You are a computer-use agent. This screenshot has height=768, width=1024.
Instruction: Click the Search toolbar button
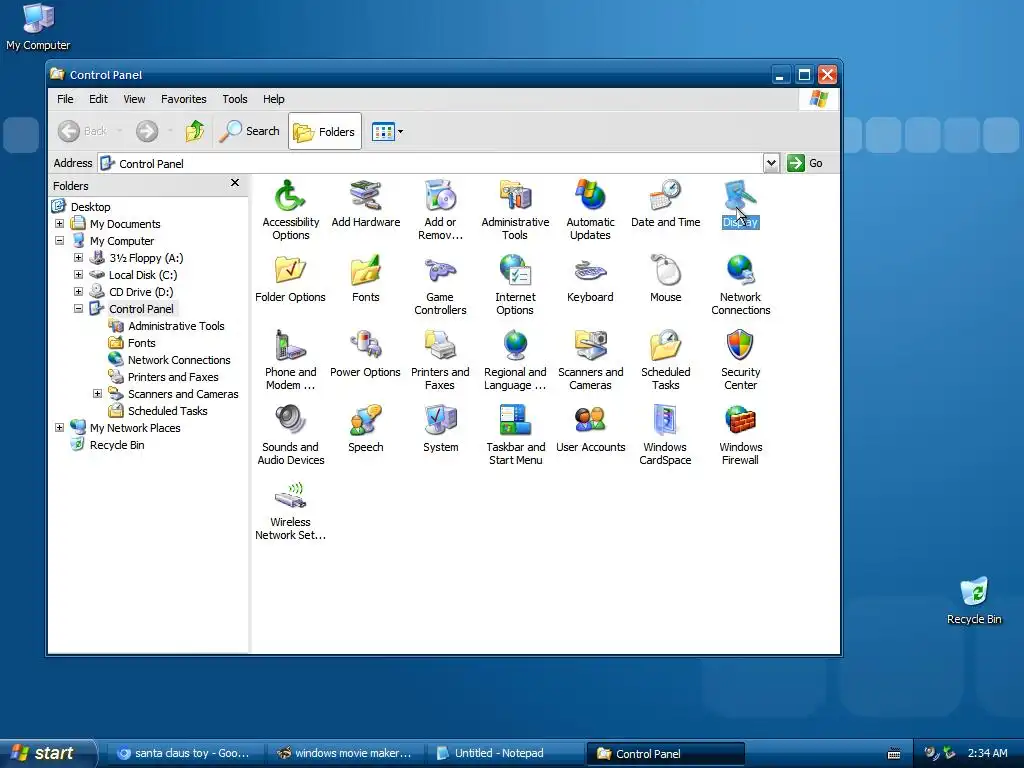(249, 131)
